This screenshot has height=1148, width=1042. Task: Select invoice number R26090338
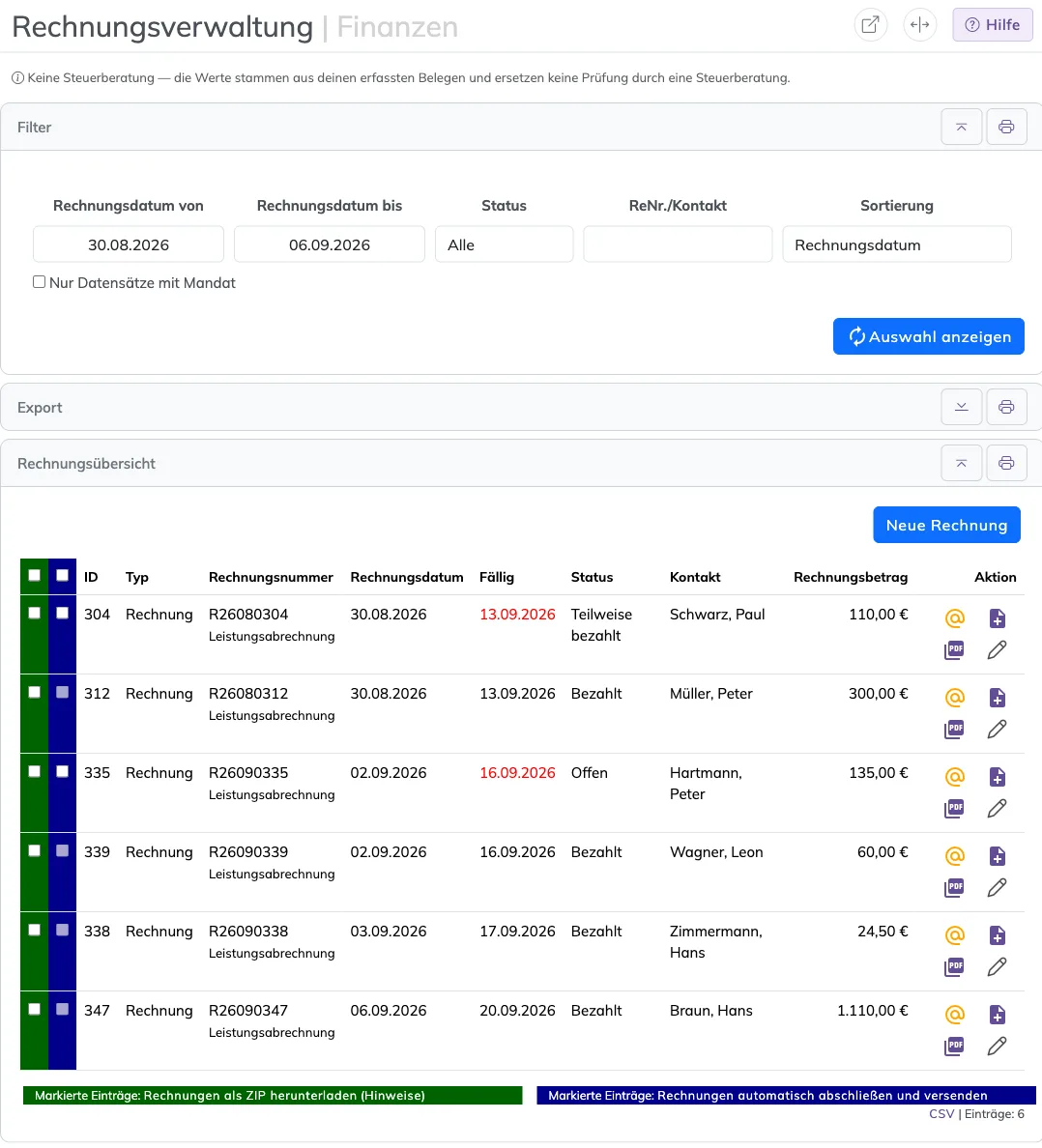tap(248, 932)
